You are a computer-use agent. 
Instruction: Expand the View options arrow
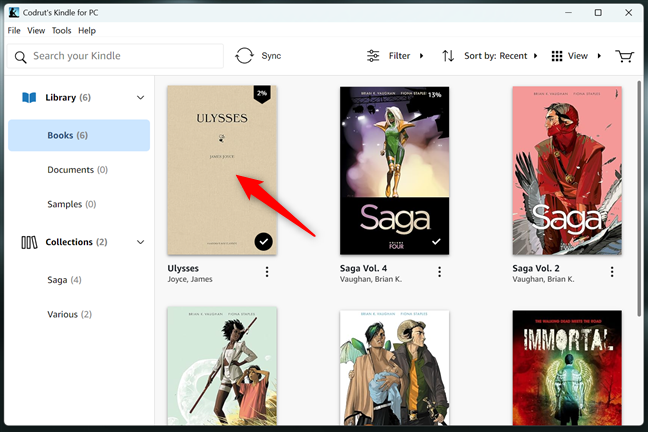coord(599,56)
